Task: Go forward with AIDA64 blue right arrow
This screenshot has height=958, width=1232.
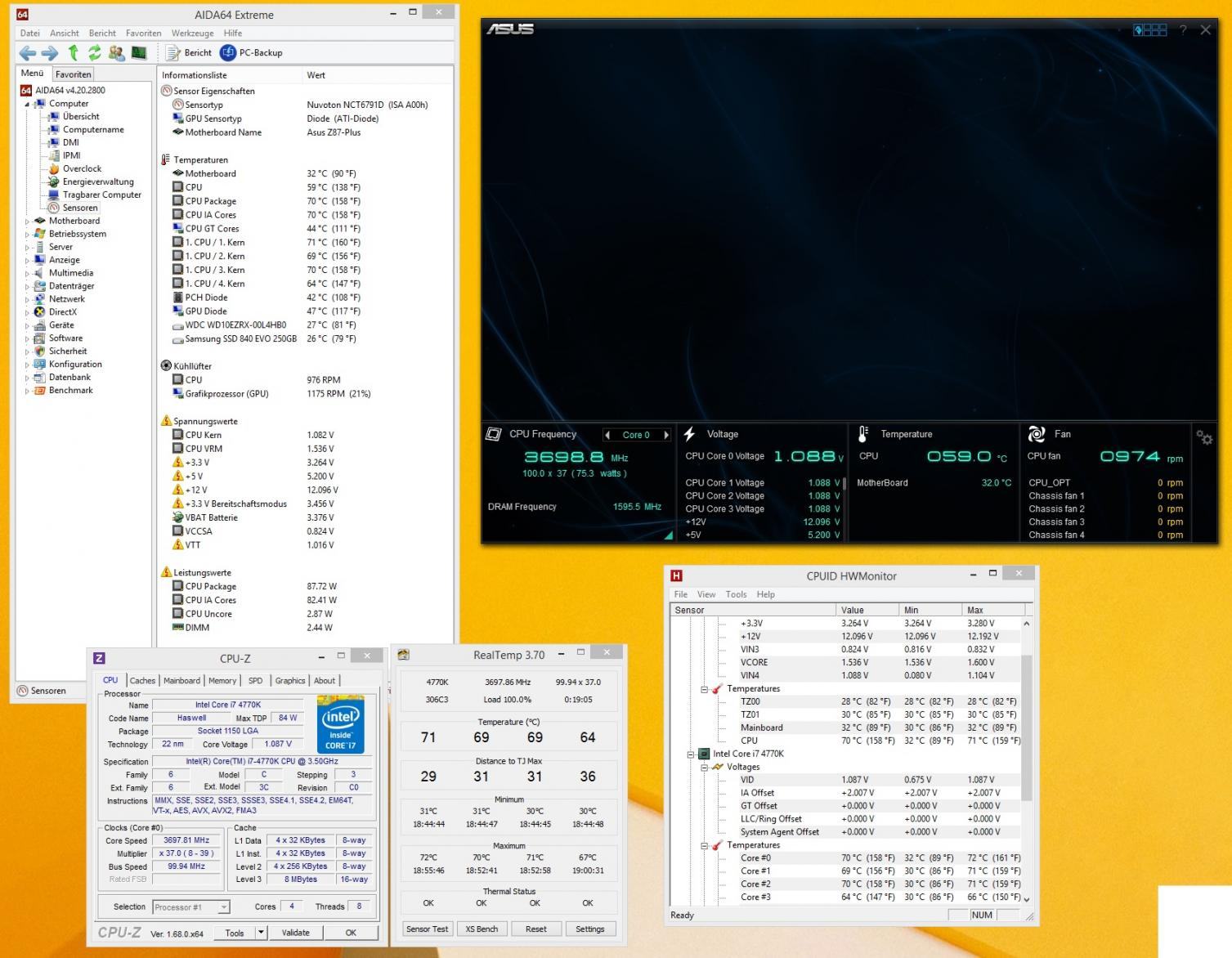Action: click(x=50, y=53)
